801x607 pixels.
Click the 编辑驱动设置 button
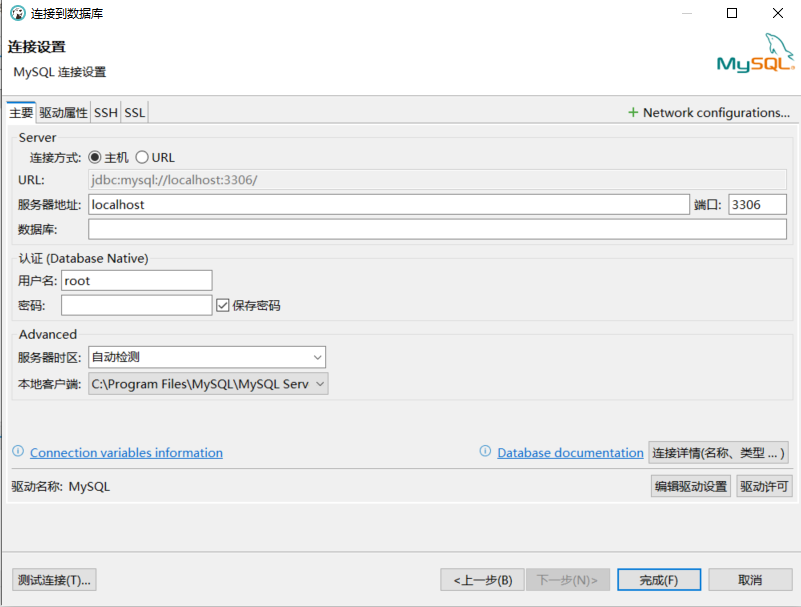690,487
